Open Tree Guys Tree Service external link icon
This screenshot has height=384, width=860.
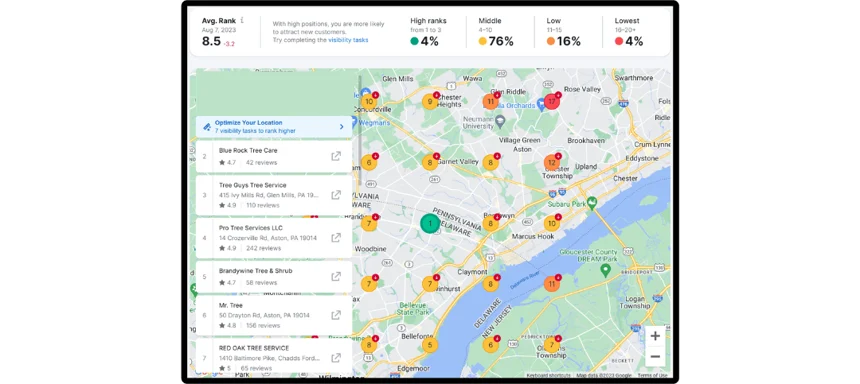[336, 195]
